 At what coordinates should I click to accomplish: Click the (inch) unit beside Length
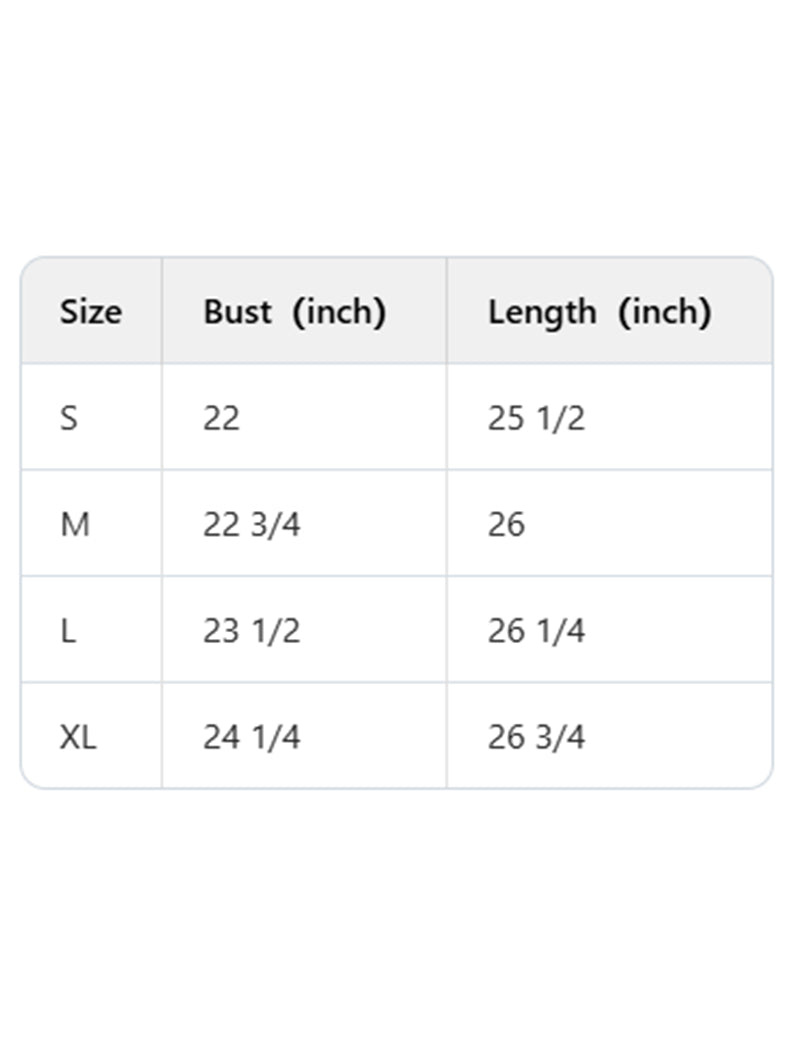point(664,312)
